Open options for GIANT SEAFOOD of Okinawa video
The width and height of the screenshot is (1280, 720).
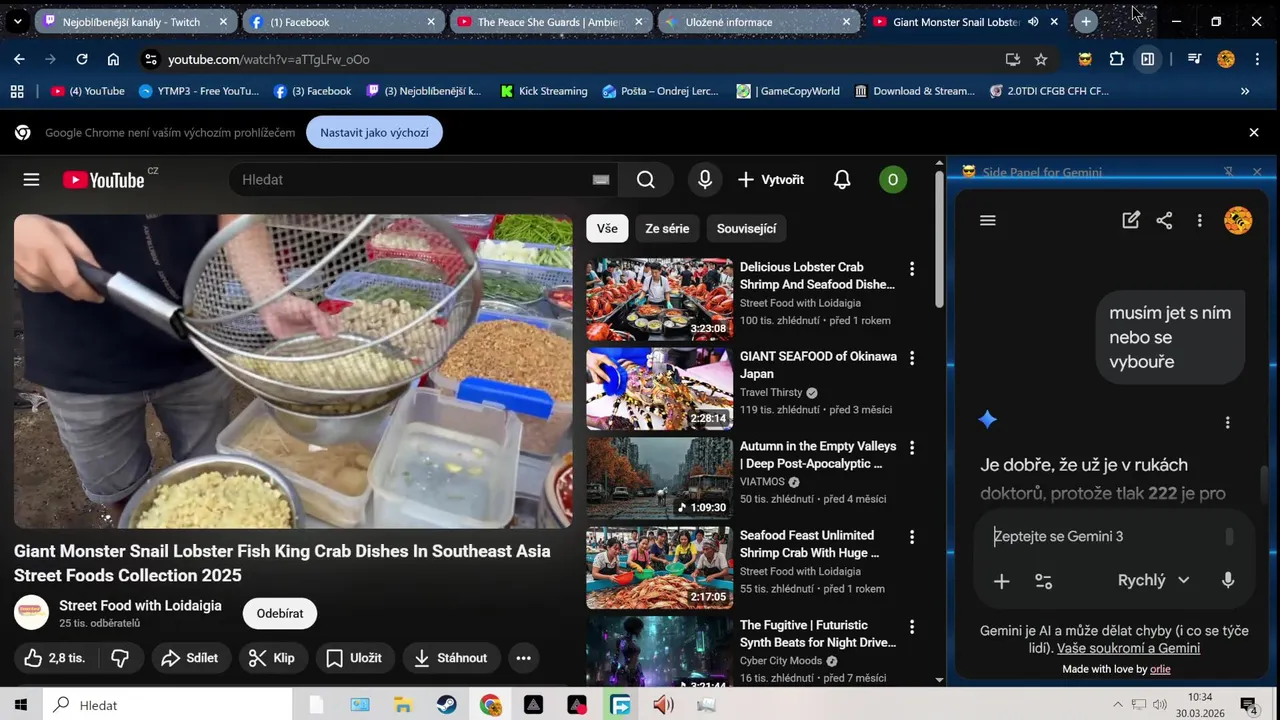tap(911, 358)
